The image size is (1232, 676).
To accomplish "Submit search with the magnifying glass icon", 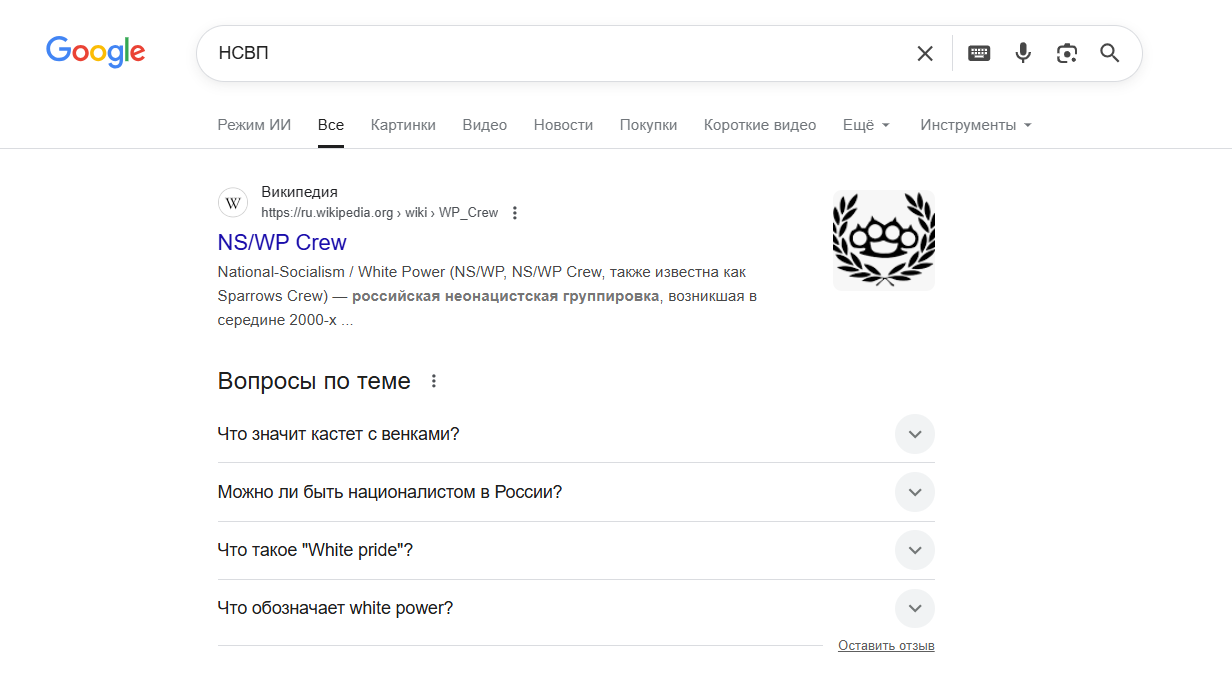I will pos(1110,53).
